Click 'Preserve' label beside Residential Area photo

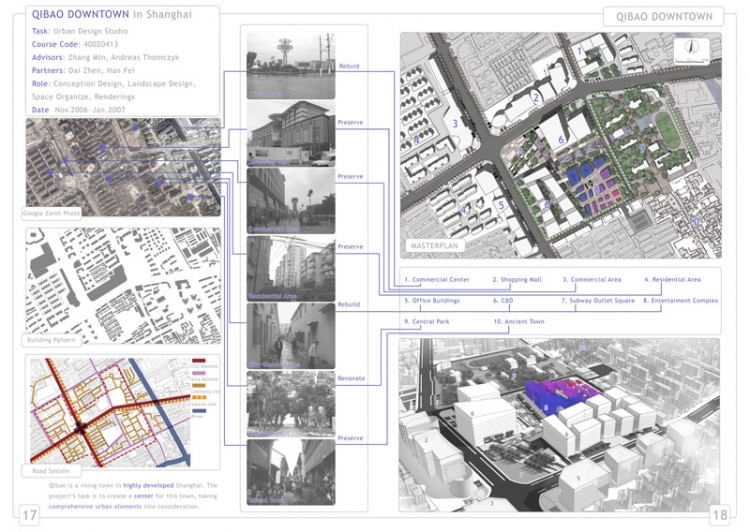pyautogui.click(x=350, y=247)
